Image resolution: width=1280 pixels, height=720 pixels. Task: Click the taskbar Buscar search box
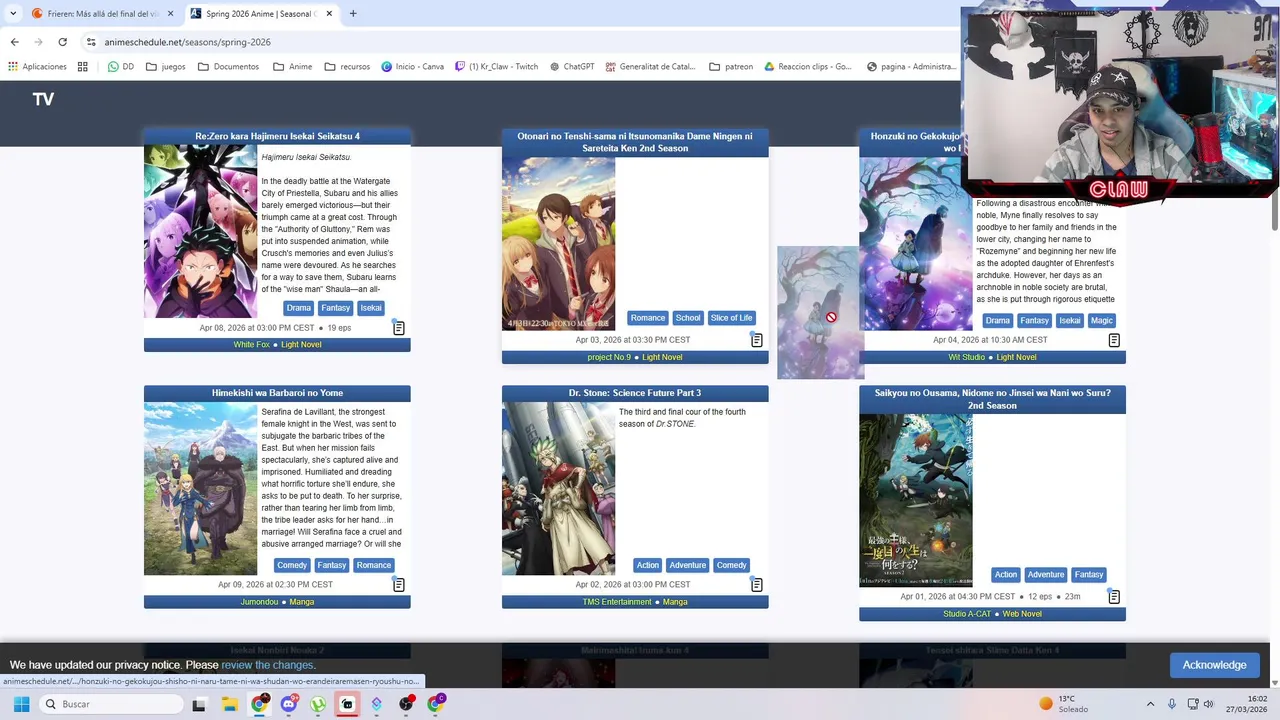112,704
